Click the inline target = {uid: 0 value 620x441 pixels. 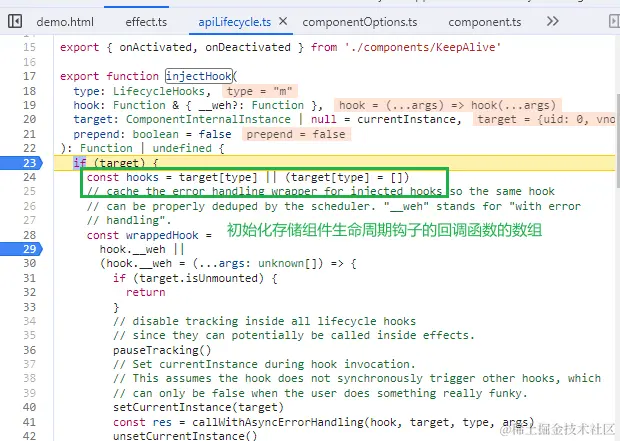tap(546, 119)
